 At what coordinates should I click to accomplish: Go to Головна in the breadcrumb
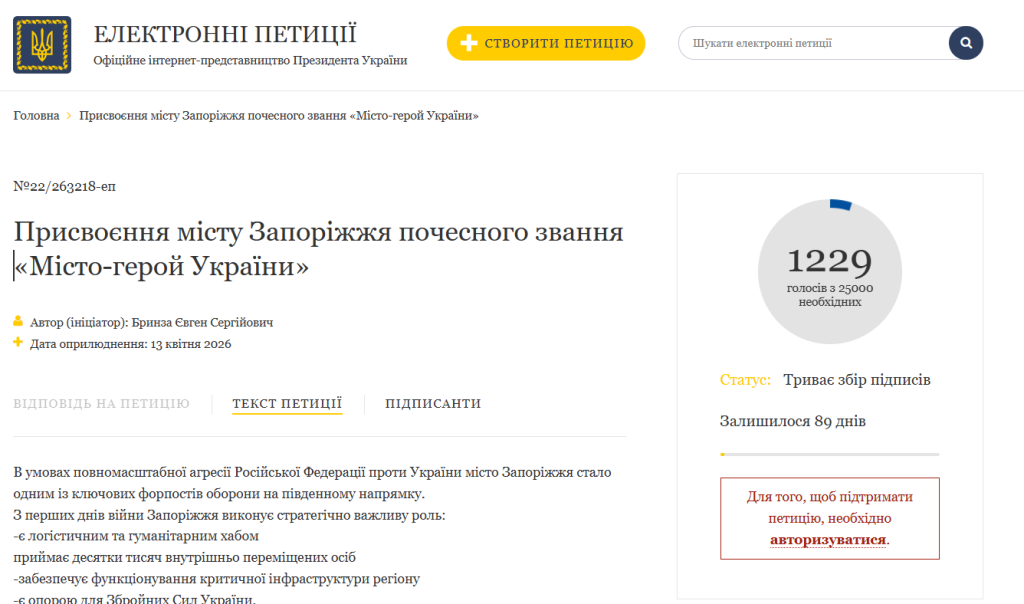click(36, 116)
